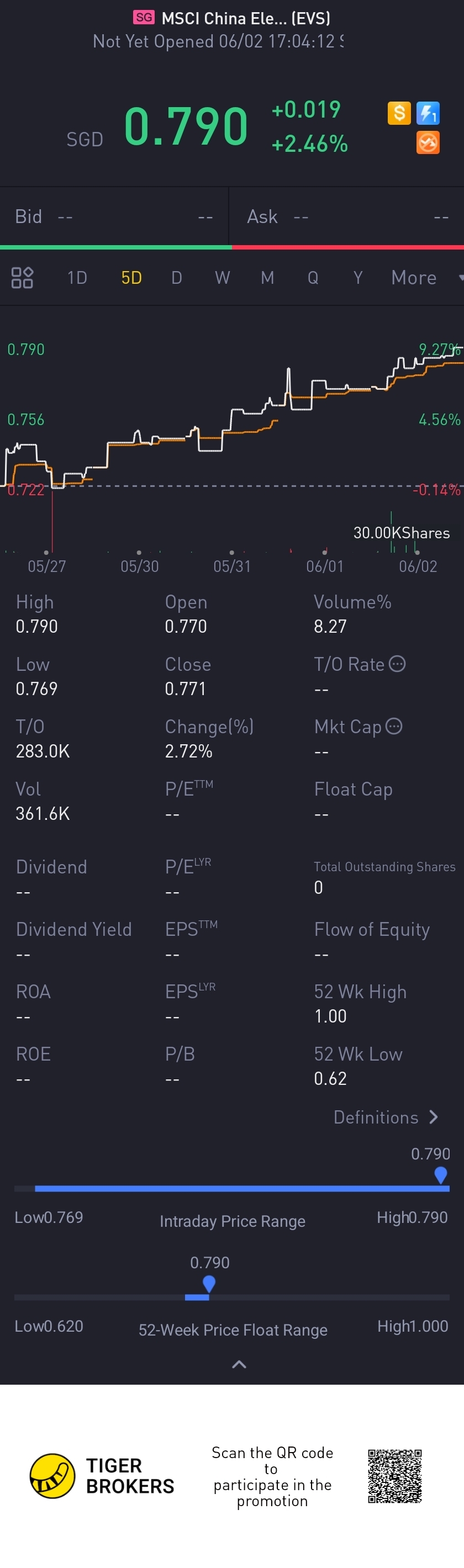Tap the Bid price row
Image resolution: width=464 pixels, height=1568 pixels.
pos(114,216)
